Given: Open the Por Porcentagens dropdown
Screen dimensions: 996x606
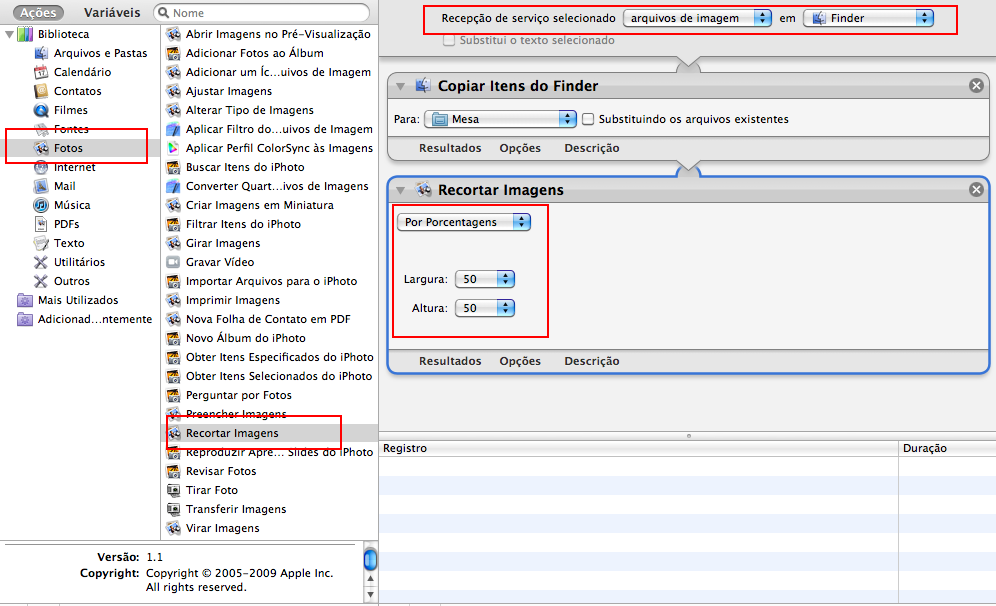Looking at the screenshot, I should 464,222.
